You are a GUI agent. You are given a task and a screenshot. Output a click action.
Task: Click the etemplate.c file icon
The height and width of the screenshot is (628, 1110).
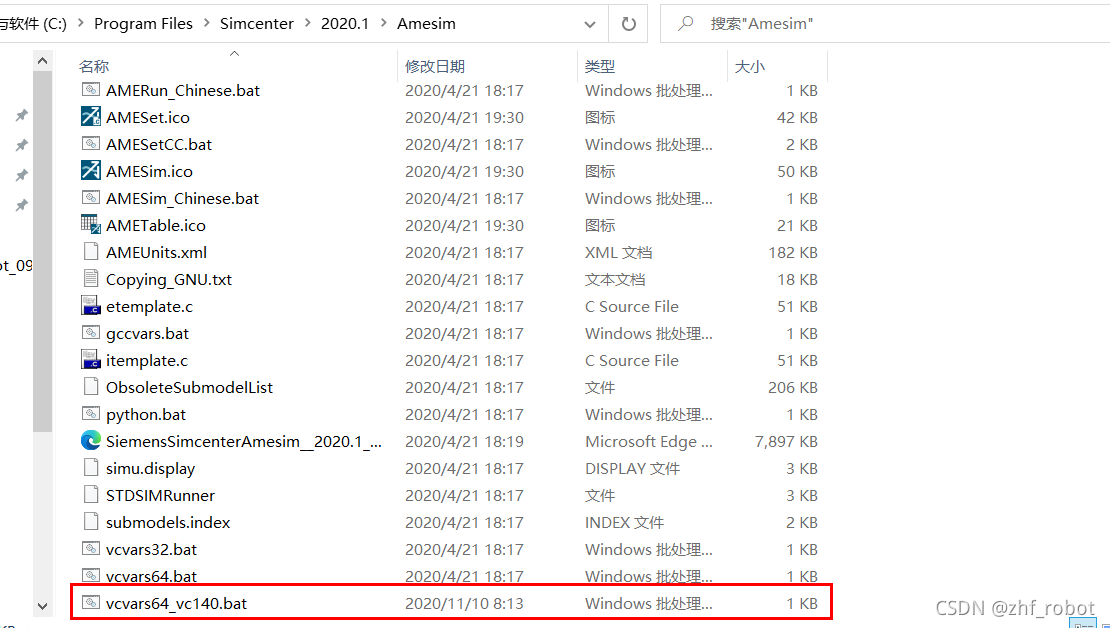tap(91, 306)
